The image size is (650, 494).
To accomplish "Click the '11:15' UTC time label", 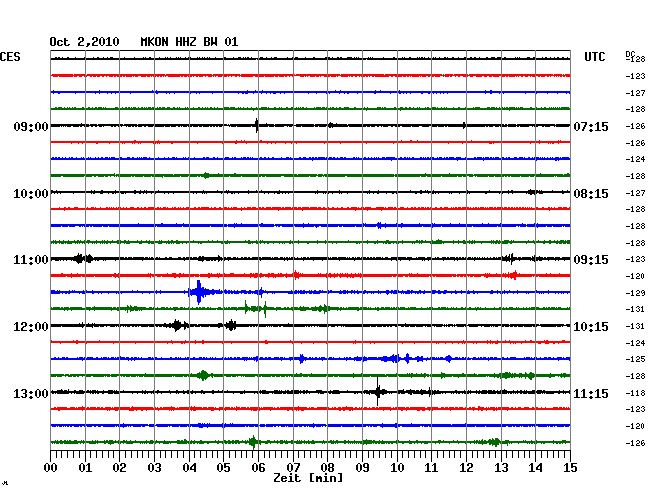I will (x=591, y=393).
